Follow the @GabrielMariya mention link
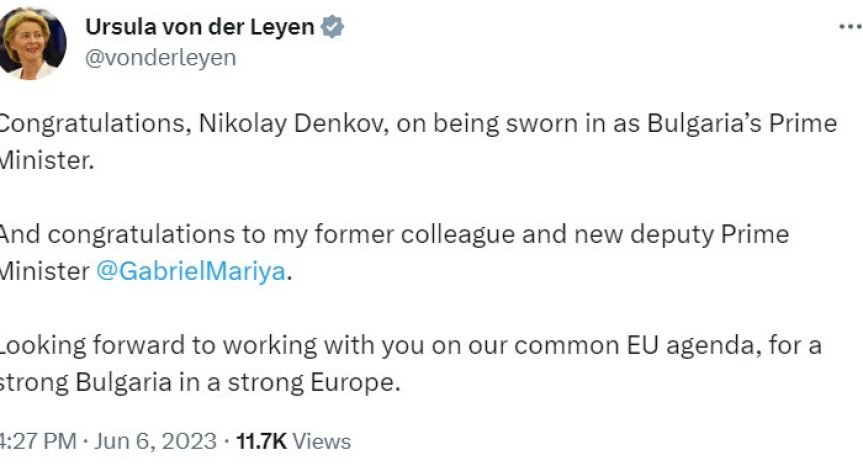Screen dimensions: 863x471 click(x=191, y=271)
